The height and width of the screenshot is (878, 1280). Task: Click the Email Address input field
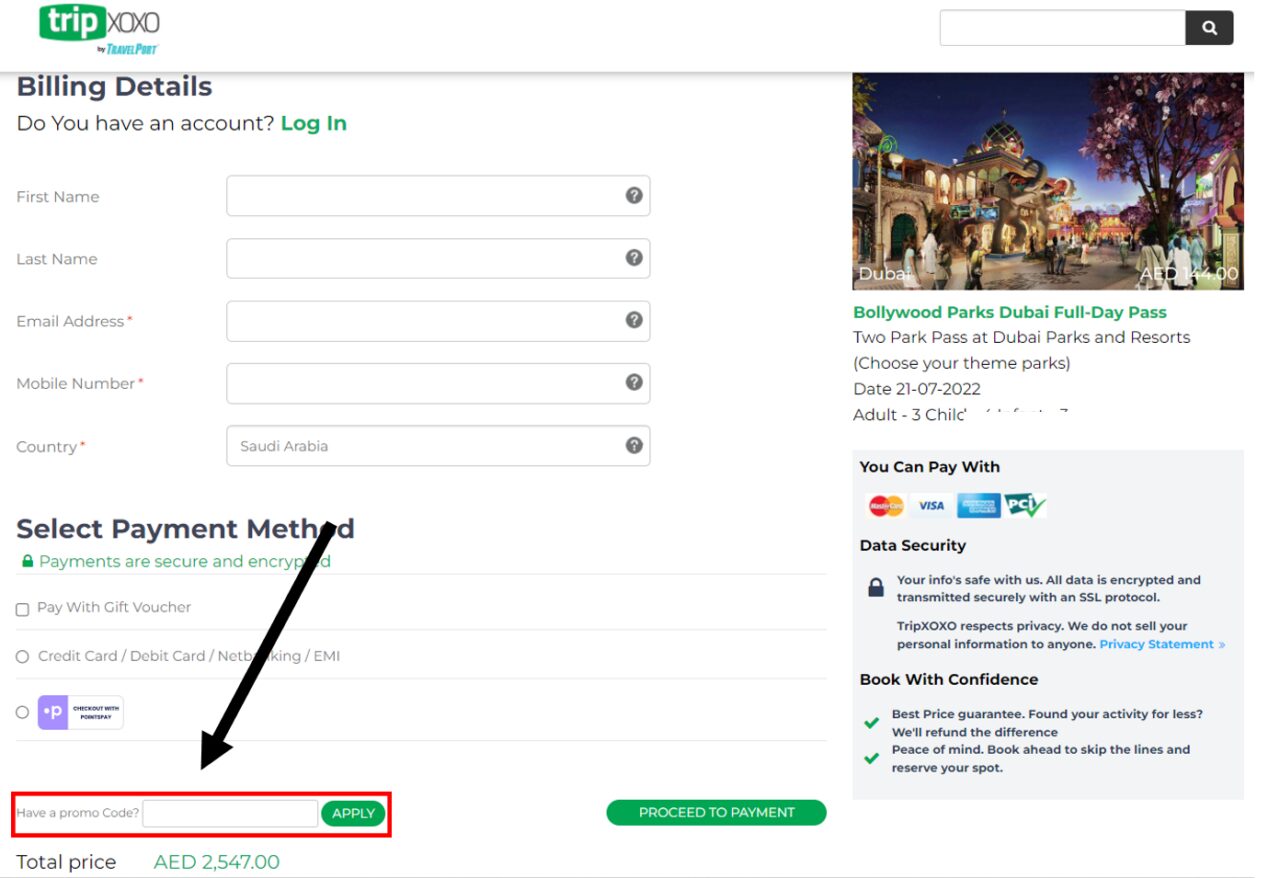point(438,321)
